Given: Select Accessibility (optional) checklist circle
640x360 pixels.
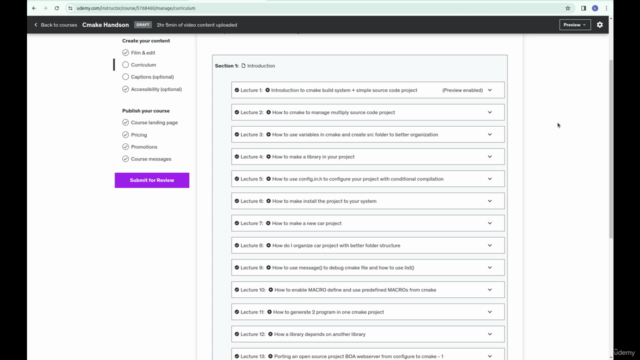Looking at the screenshot, I should coord(125,89).
